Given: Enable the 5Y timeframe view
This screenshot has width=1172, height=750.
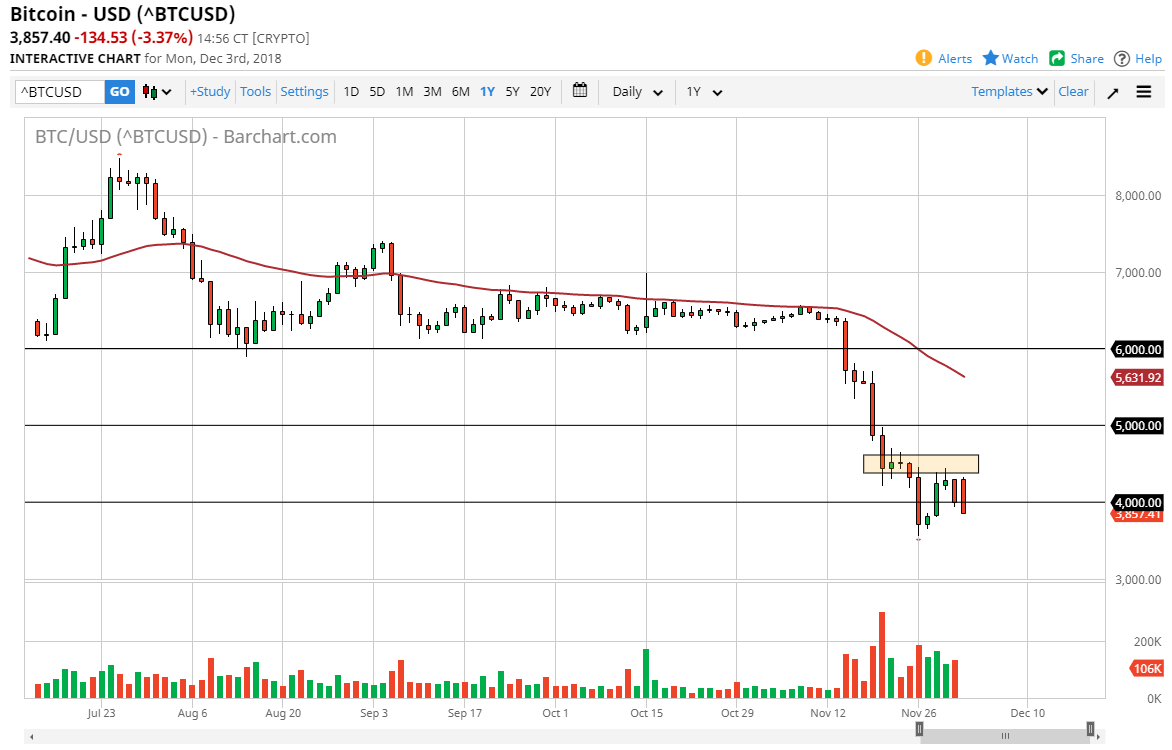Looking at the screenshot, I should [x=512, y=91].
